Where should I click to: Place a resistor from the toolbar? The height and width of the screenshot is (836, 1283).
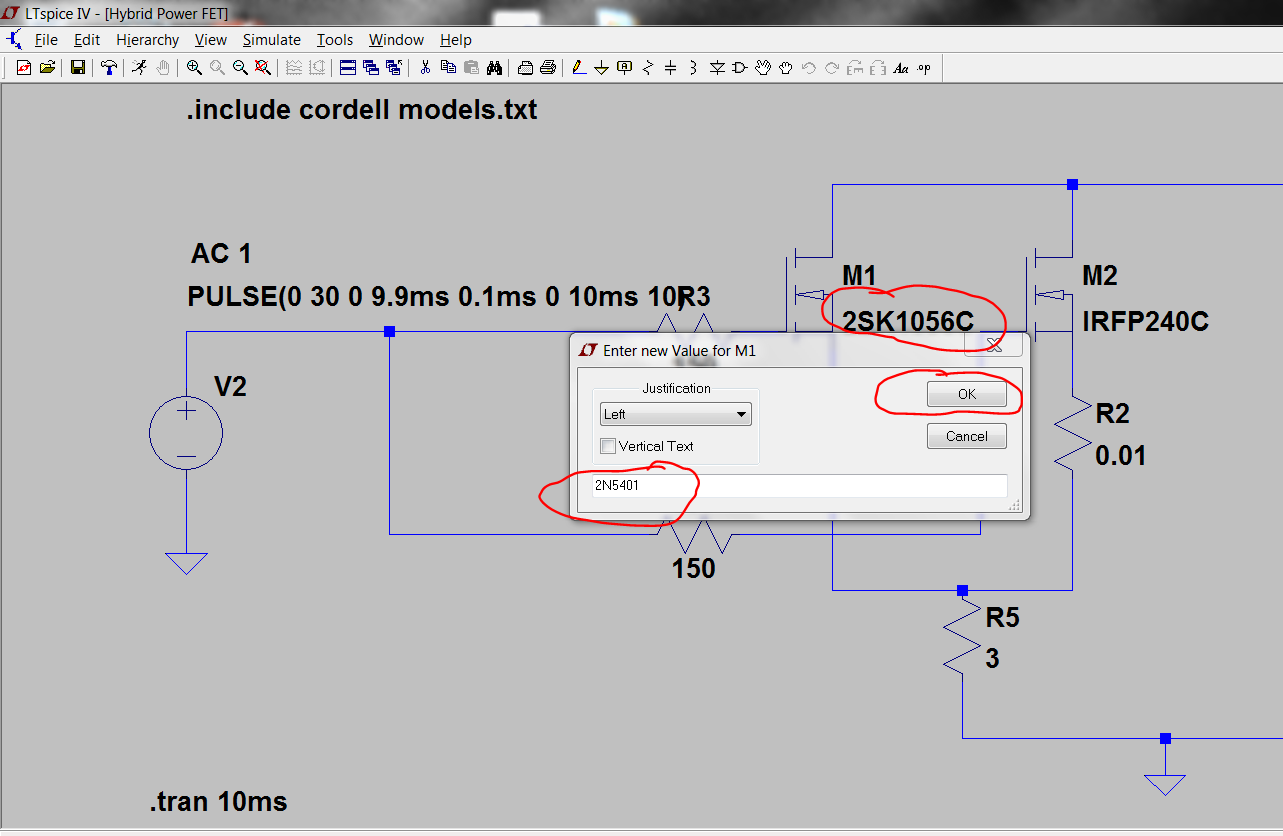click(647, 68)
